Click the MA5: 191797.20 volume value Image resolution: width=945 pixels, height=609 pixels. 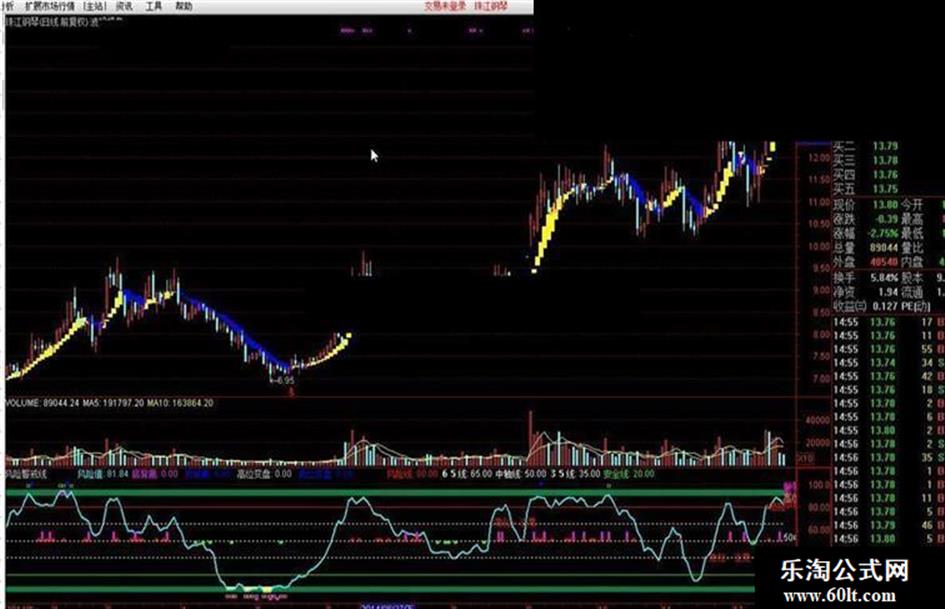(113, 403)
